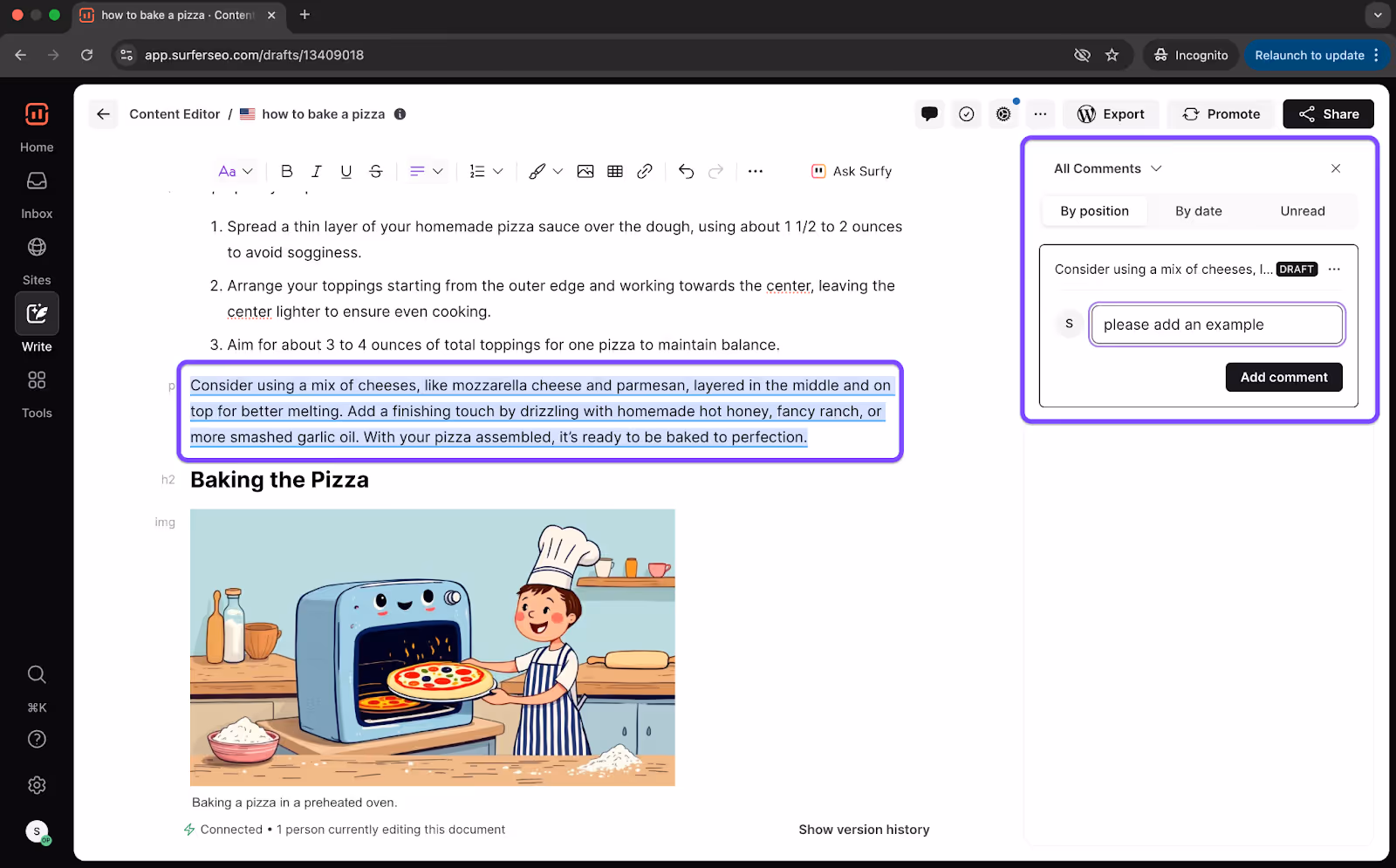Toggle underline formatting
Screen dimensions: 1396x868
click(346, 171)
